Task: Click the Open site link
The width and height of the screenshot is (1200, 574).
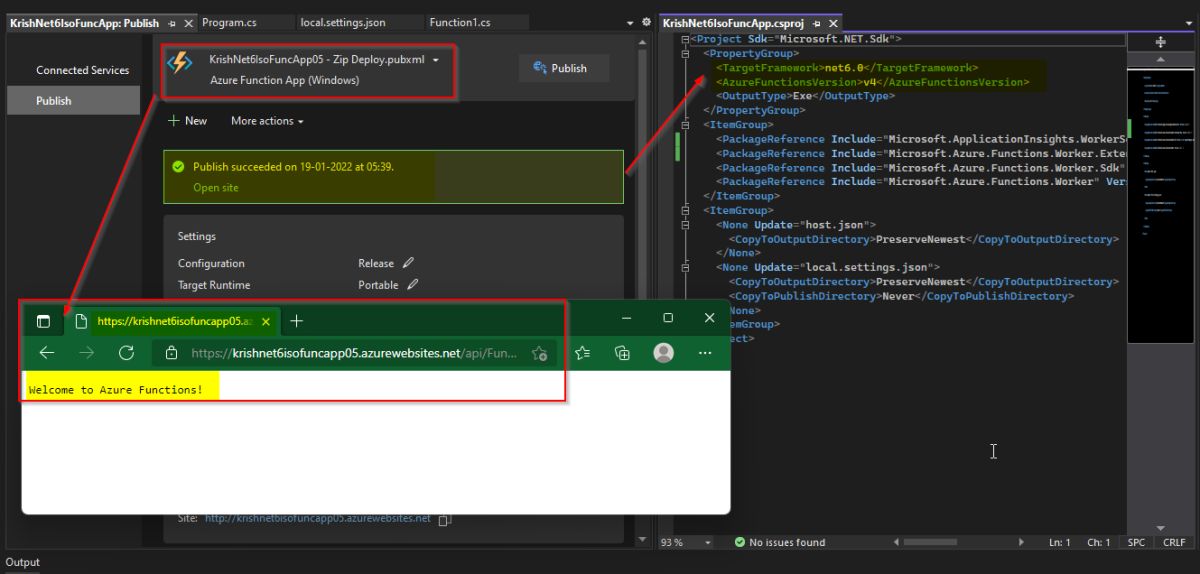Action: pyautogui.click(x=216, y=187)
